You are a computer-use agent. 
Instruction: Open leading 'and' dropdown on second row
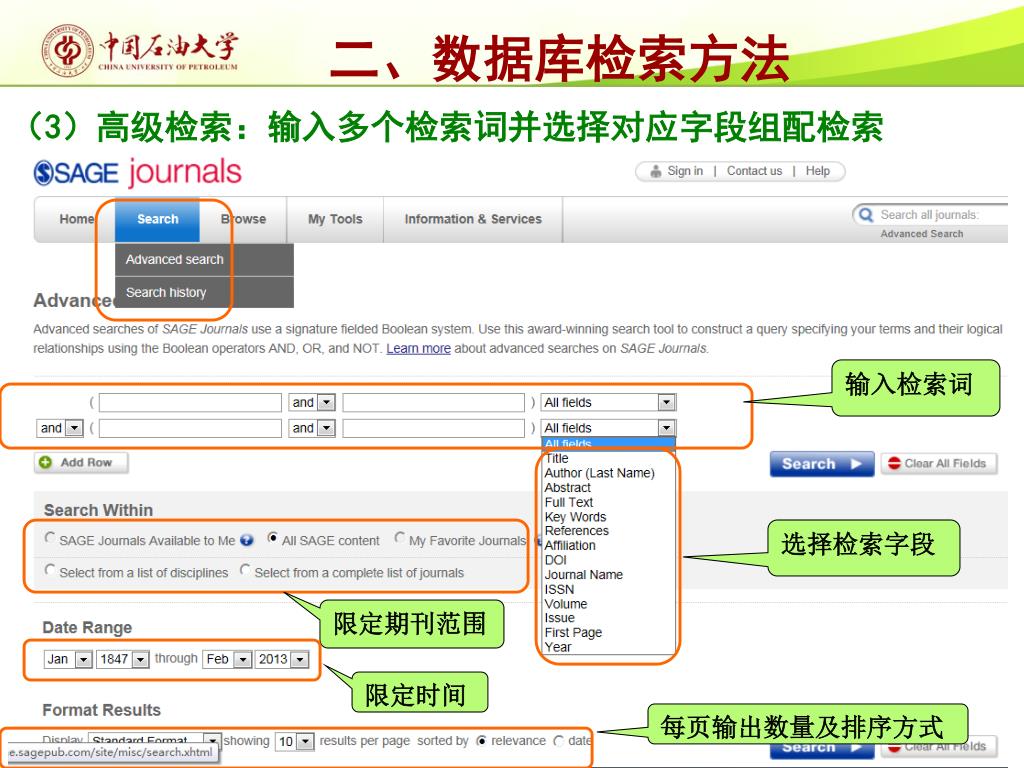coord(60,428)
